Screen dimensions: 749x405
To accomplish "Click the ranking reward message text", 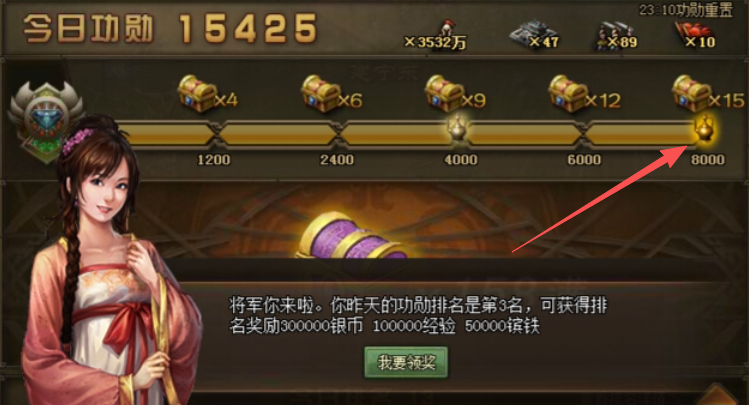I will (x=418, y=315).
